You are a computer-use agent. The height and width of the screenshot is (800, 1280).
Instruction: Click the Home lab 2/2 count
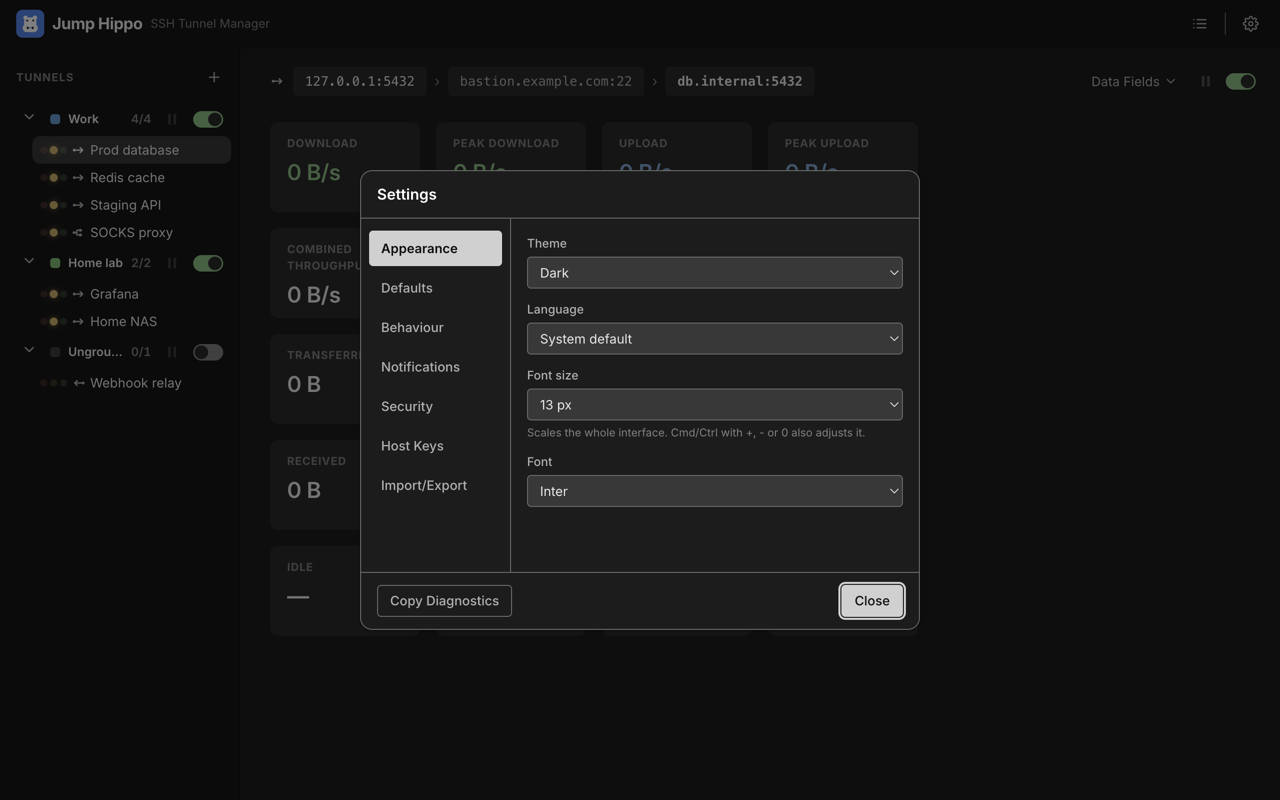[x=141, y=263]
